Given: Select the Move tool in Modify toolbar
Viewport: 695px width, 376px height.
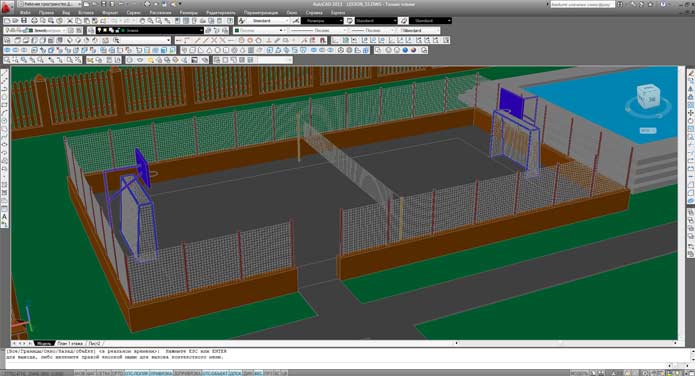Looking at the screenshot, I should tap(691, 113).
